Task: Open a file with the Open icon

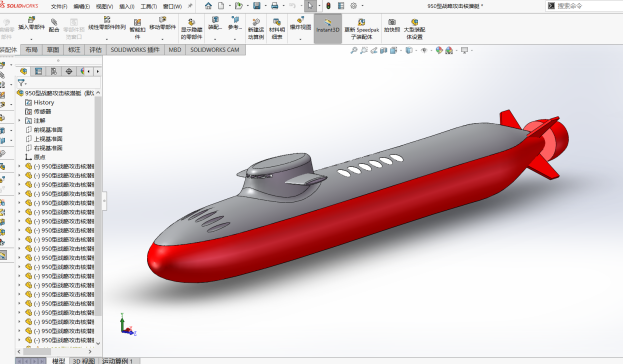Action: (x=238, y=6)
